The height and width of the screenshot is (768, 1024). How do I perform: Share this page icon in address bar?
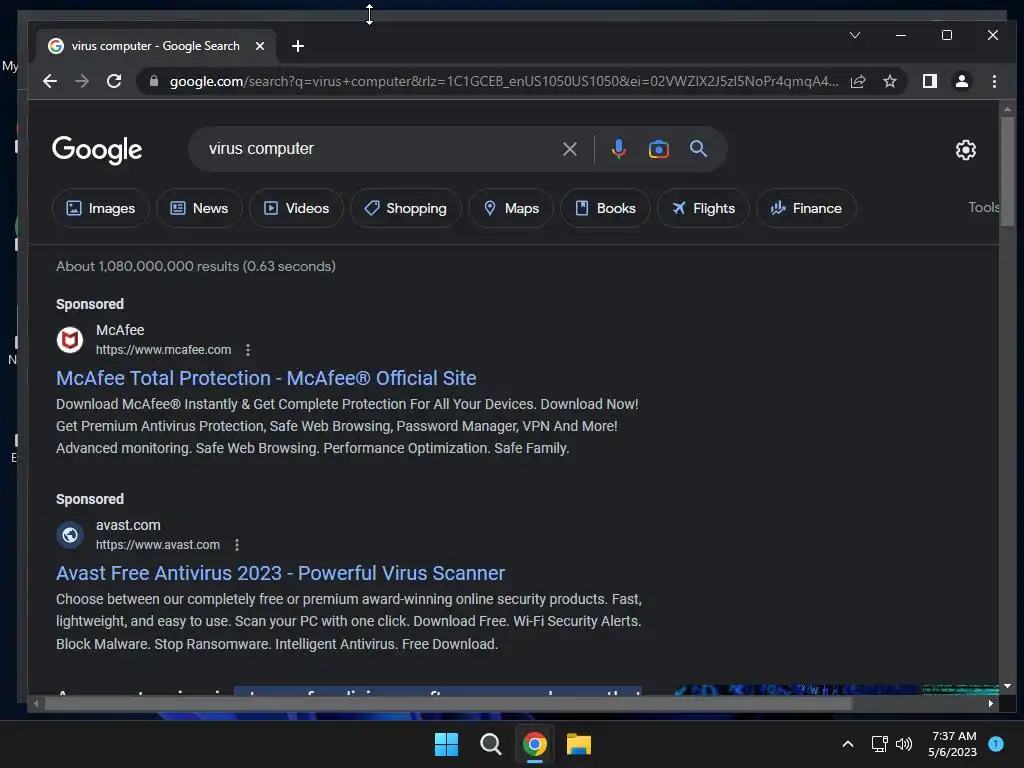click(858, 81)
